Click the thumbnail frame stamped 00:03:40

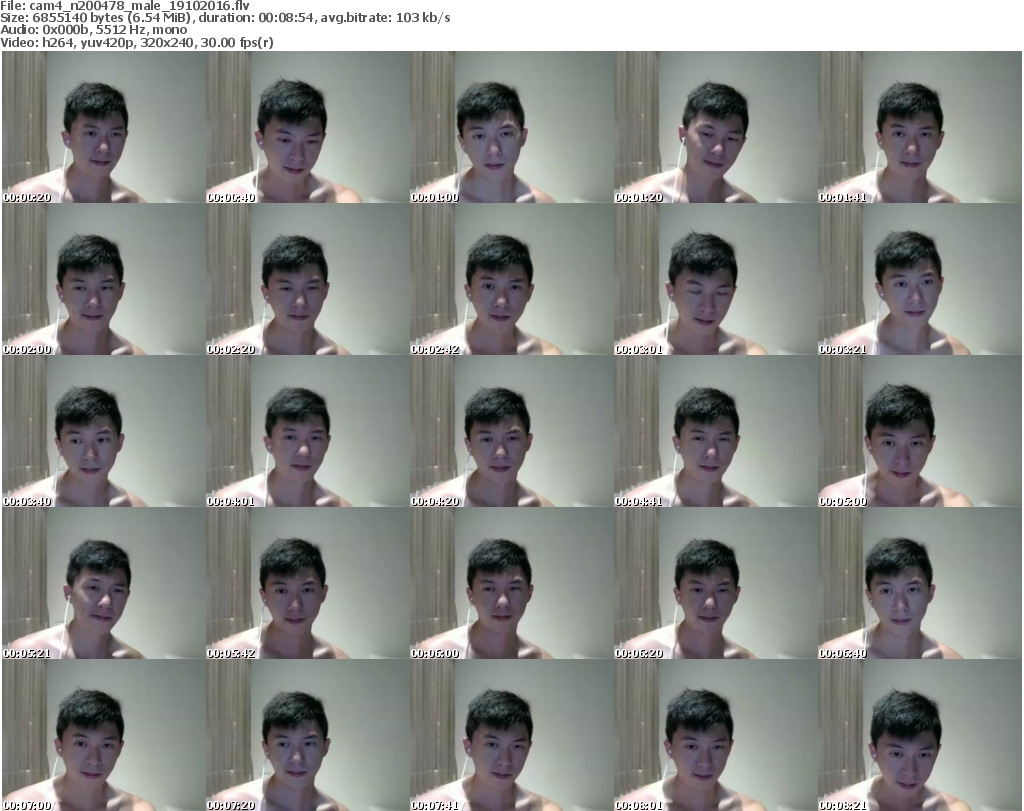point(104,432)
